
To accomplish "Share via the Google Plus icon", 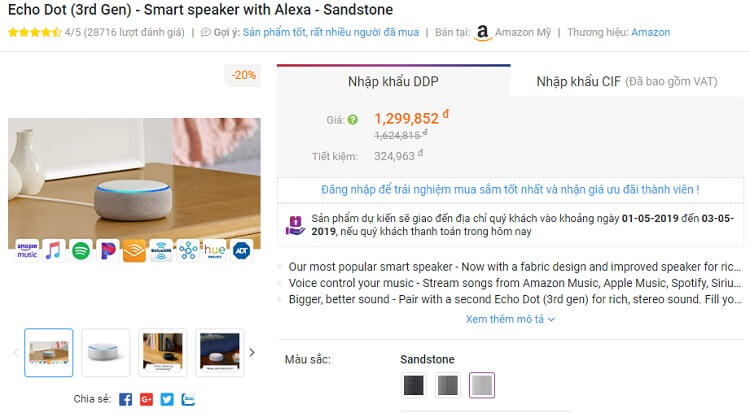I will 146,399.
